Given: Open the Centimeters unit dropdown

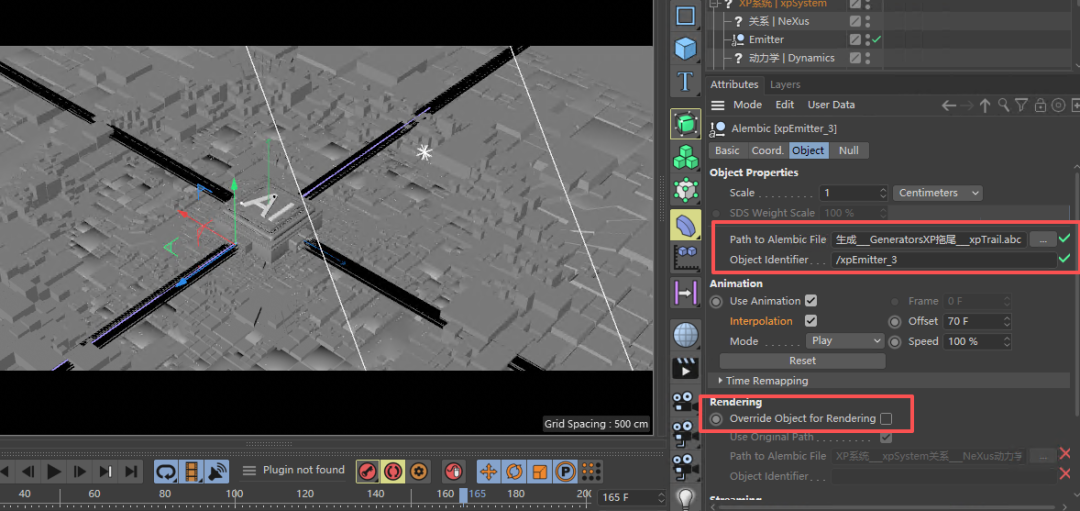Looking at the screenshot, I should click(x=937, y=193).
